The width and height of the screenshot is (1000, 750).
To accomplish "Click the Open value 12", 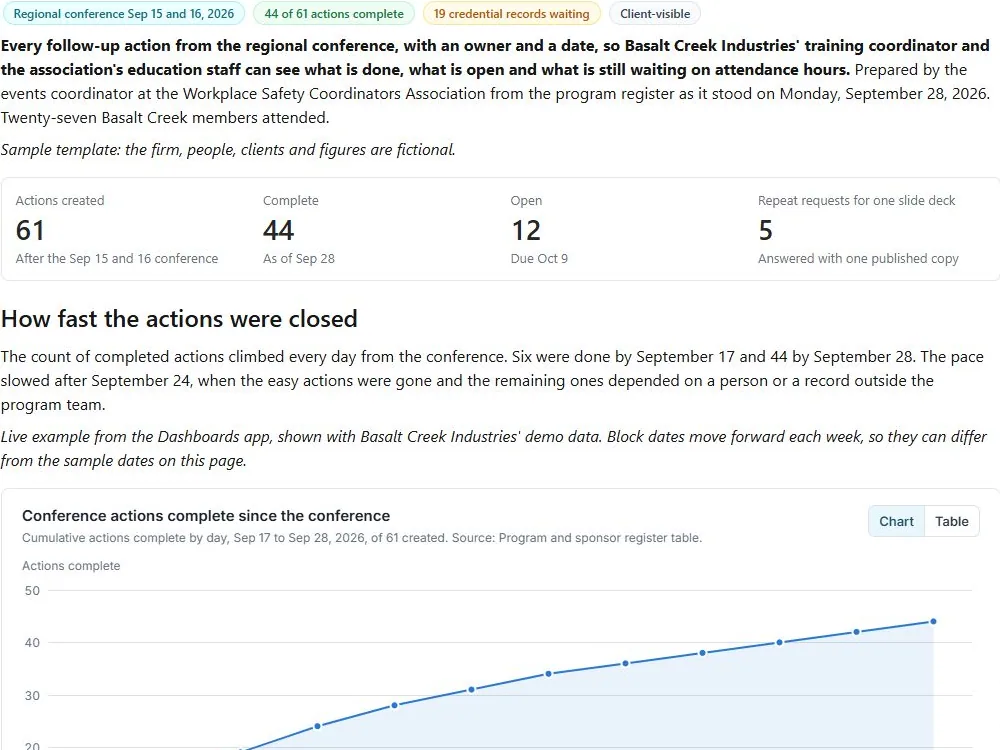I will pyautogui.click(x=526, y=230).
